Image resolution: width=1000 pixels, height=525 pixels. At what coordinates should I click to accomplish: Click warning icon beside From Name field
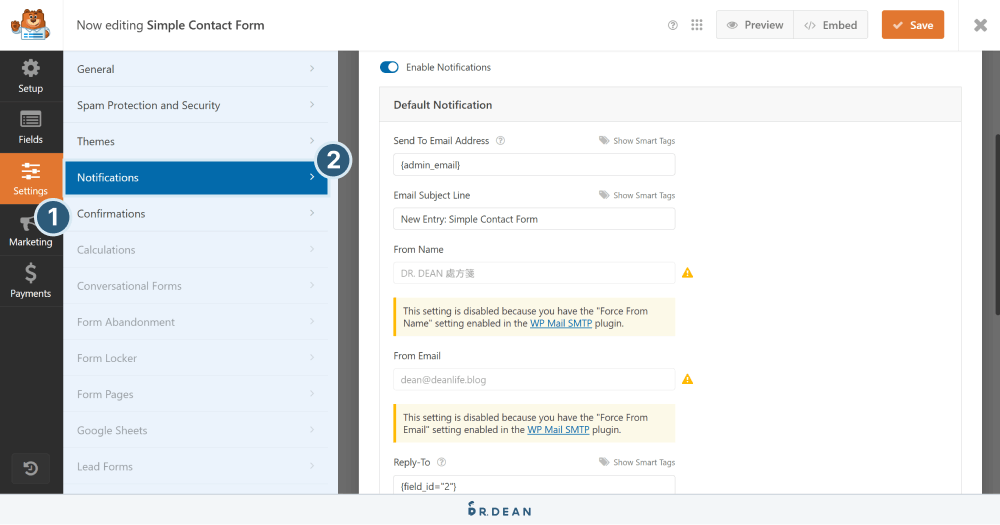coord(688,272)
